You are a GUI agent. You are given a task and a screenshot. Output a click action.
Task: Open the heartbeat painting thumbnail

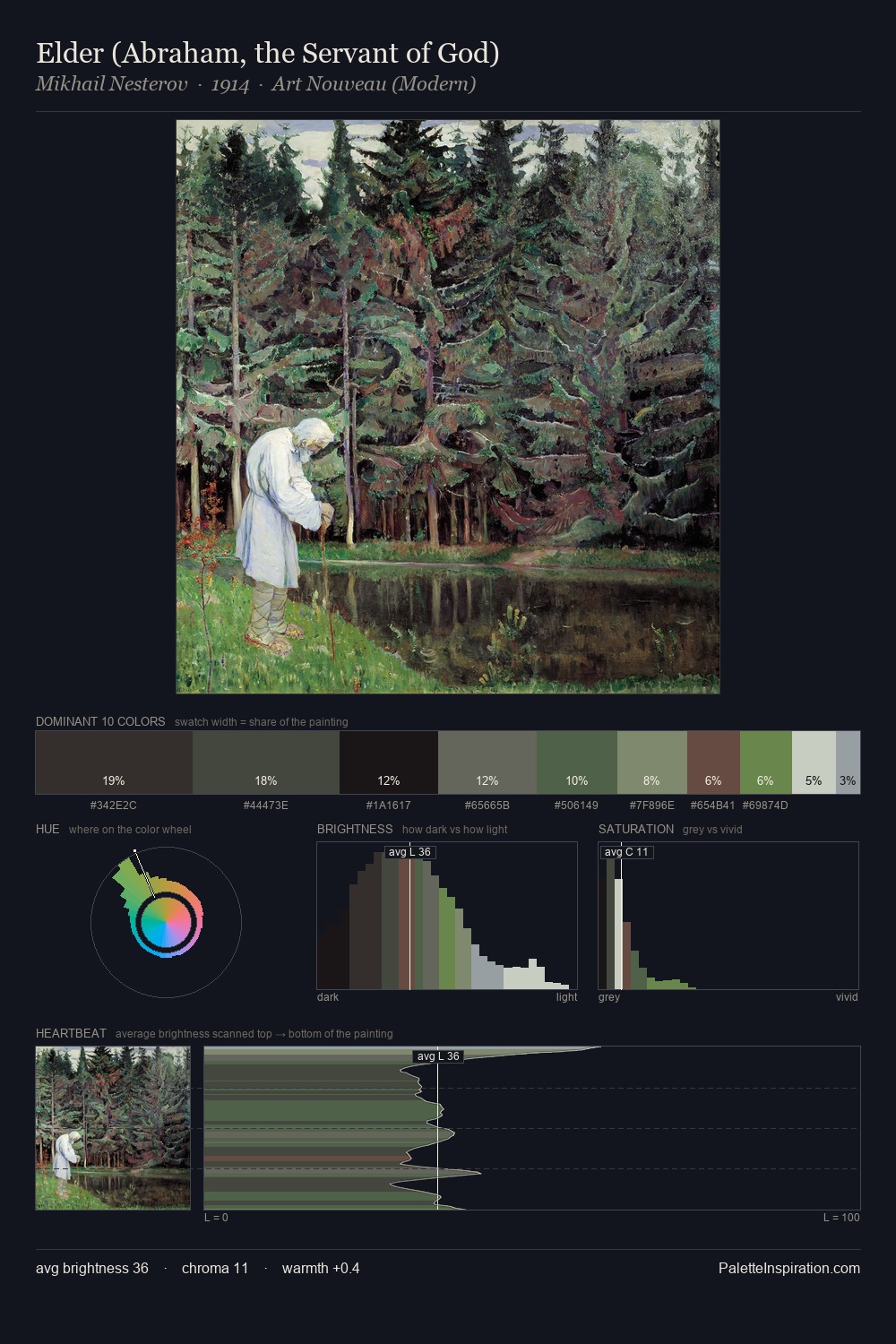coord(113,1128)
